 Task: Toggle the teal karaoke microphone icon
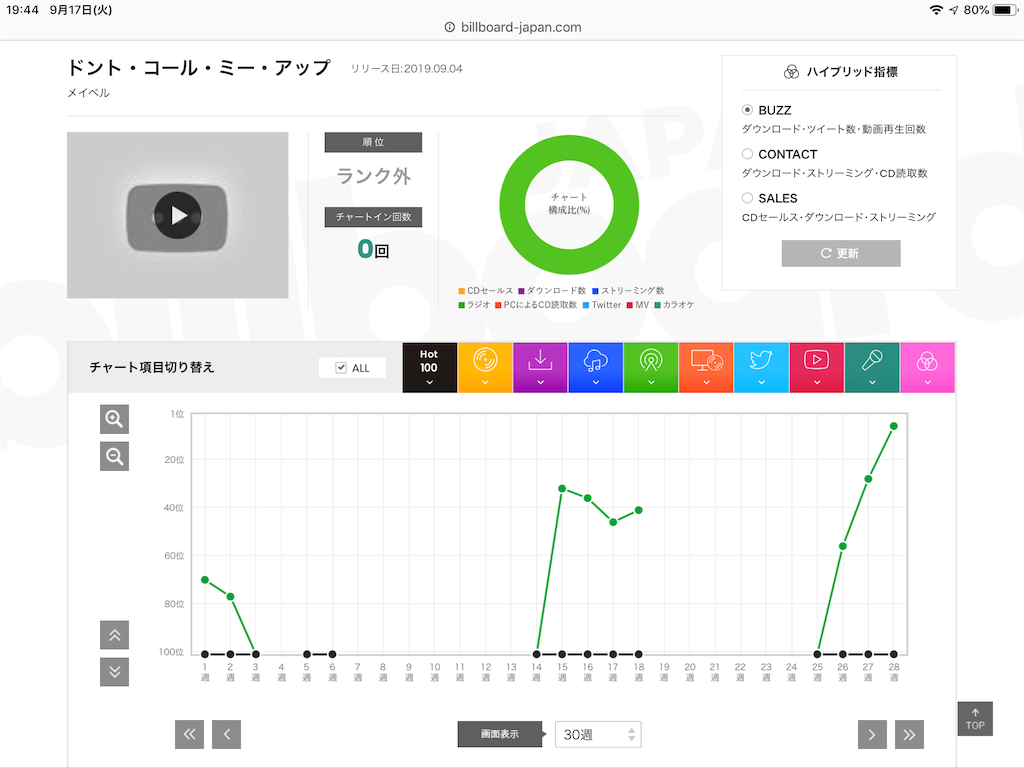click(872, 368)
